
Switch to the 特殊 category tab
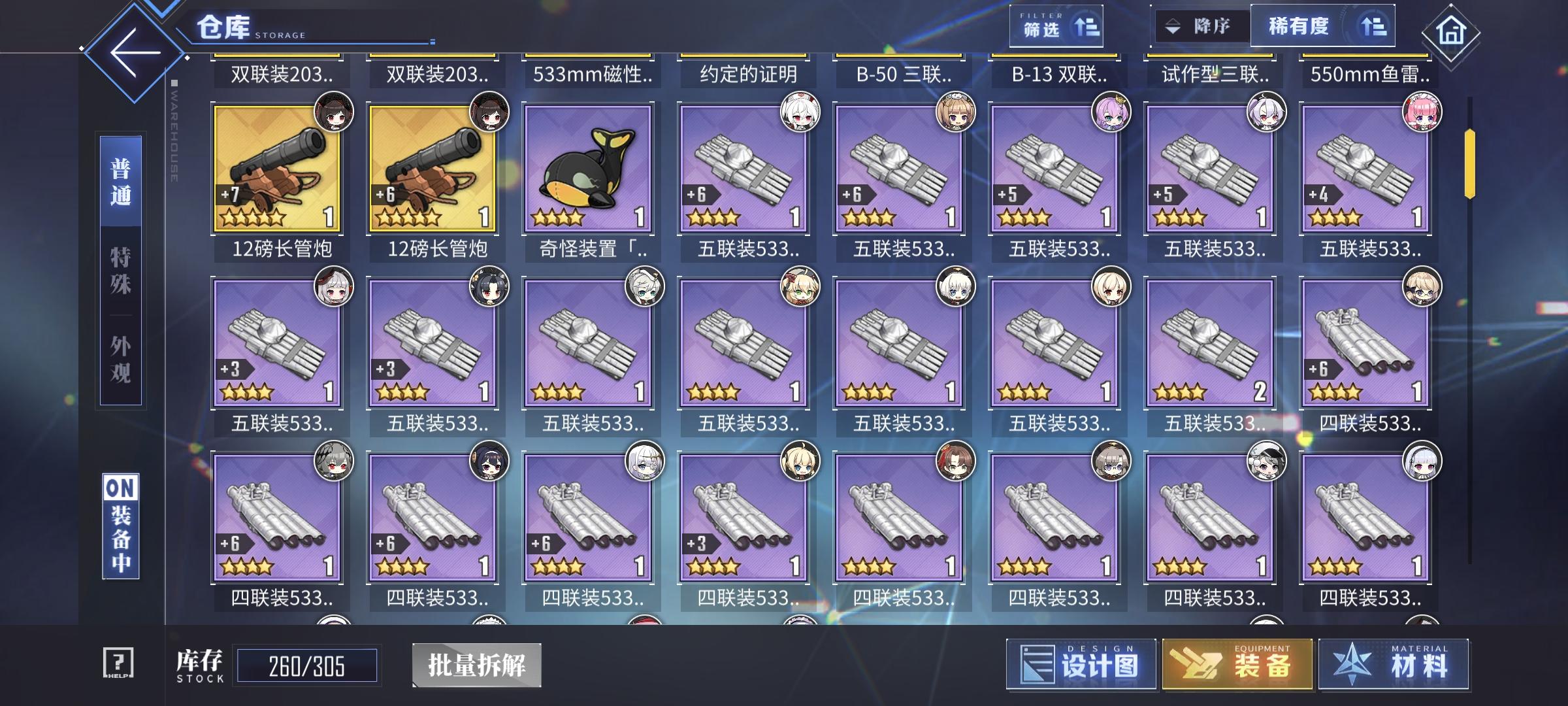click(121, 271)
